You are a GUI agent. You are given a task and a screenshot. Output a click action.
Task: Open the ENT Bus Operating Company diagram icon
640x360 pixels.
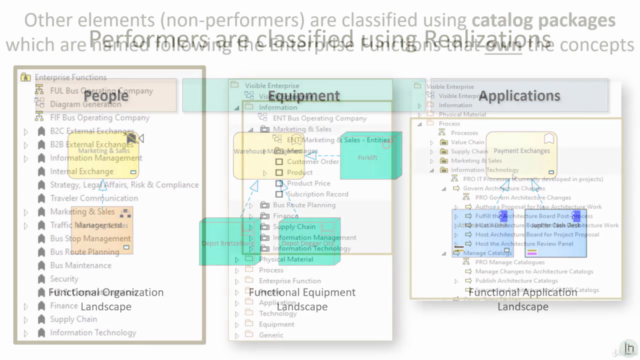pyautogui.click(x=262, y=118)
